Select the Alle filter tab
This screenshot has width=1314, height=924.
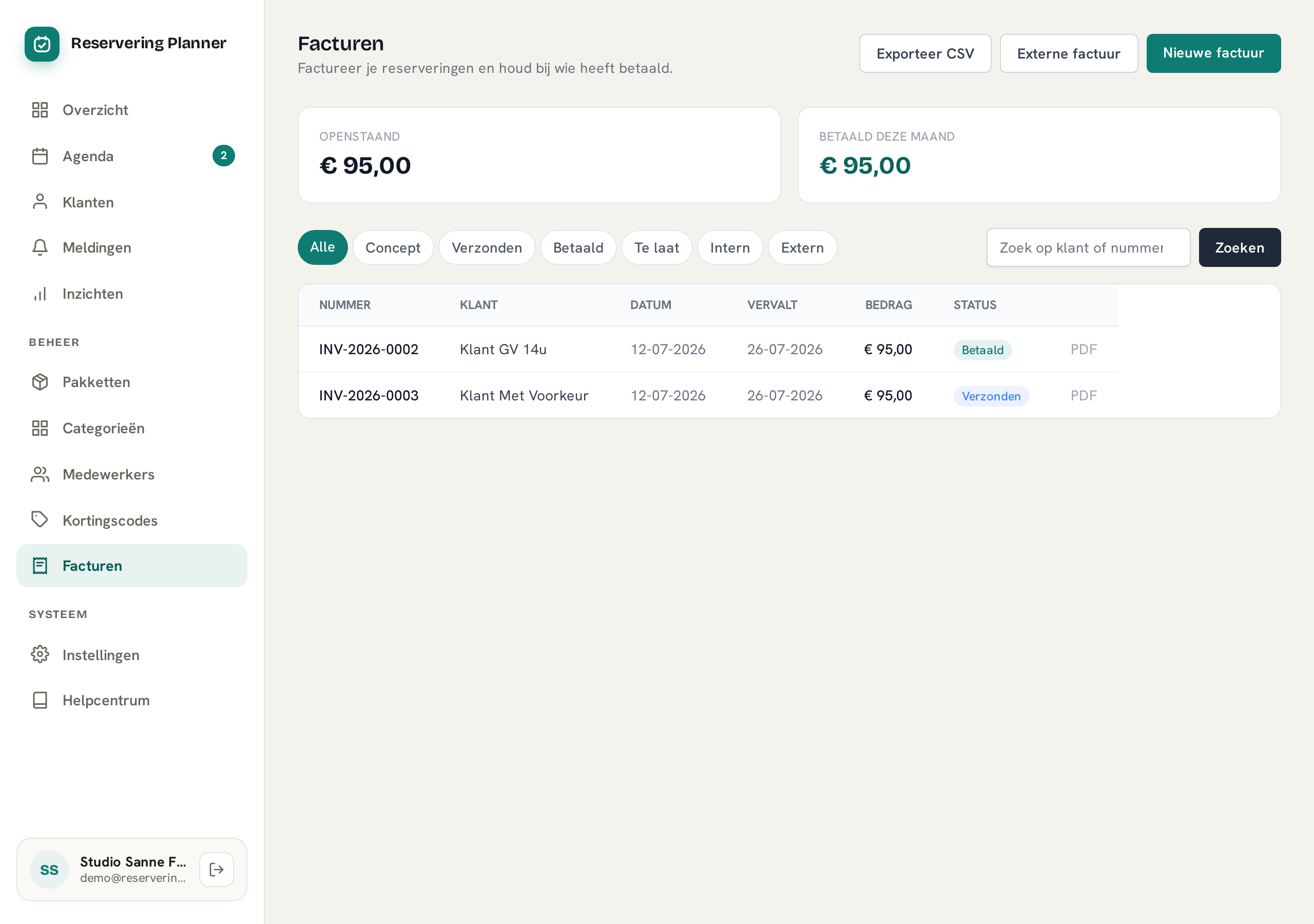pos(322,247)
